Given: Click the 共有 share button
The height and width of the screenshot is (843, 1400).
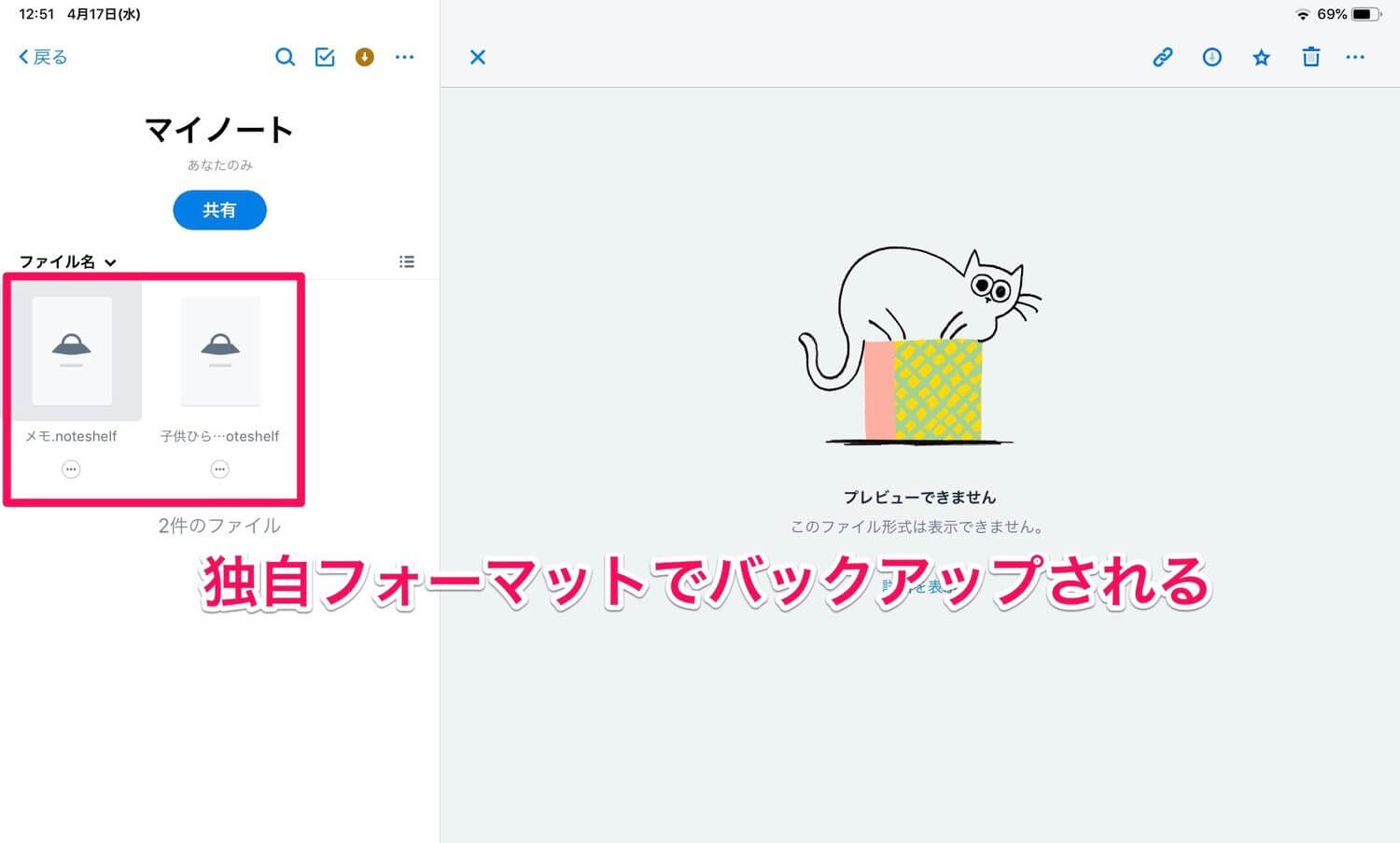Looking at the screenshot, I should pyautogui.click(x=219, y=210).
